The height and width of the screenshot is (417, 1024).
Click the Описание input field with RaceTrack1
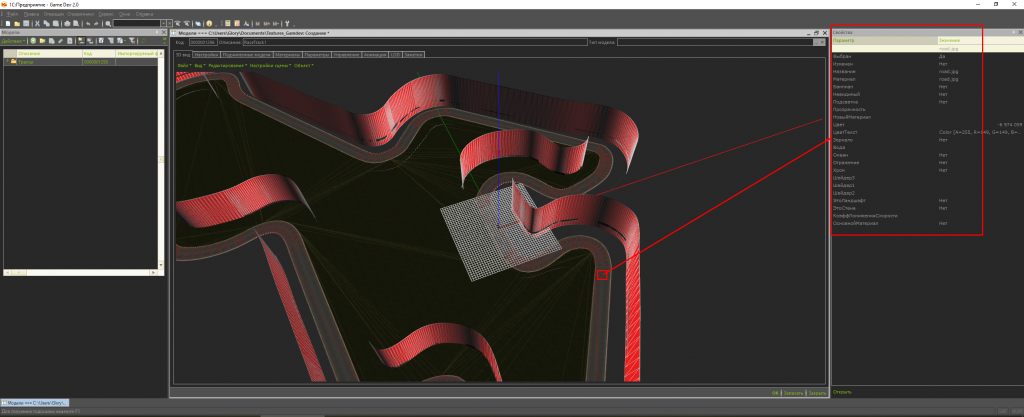pyautogui.click(x=415, y=42)
